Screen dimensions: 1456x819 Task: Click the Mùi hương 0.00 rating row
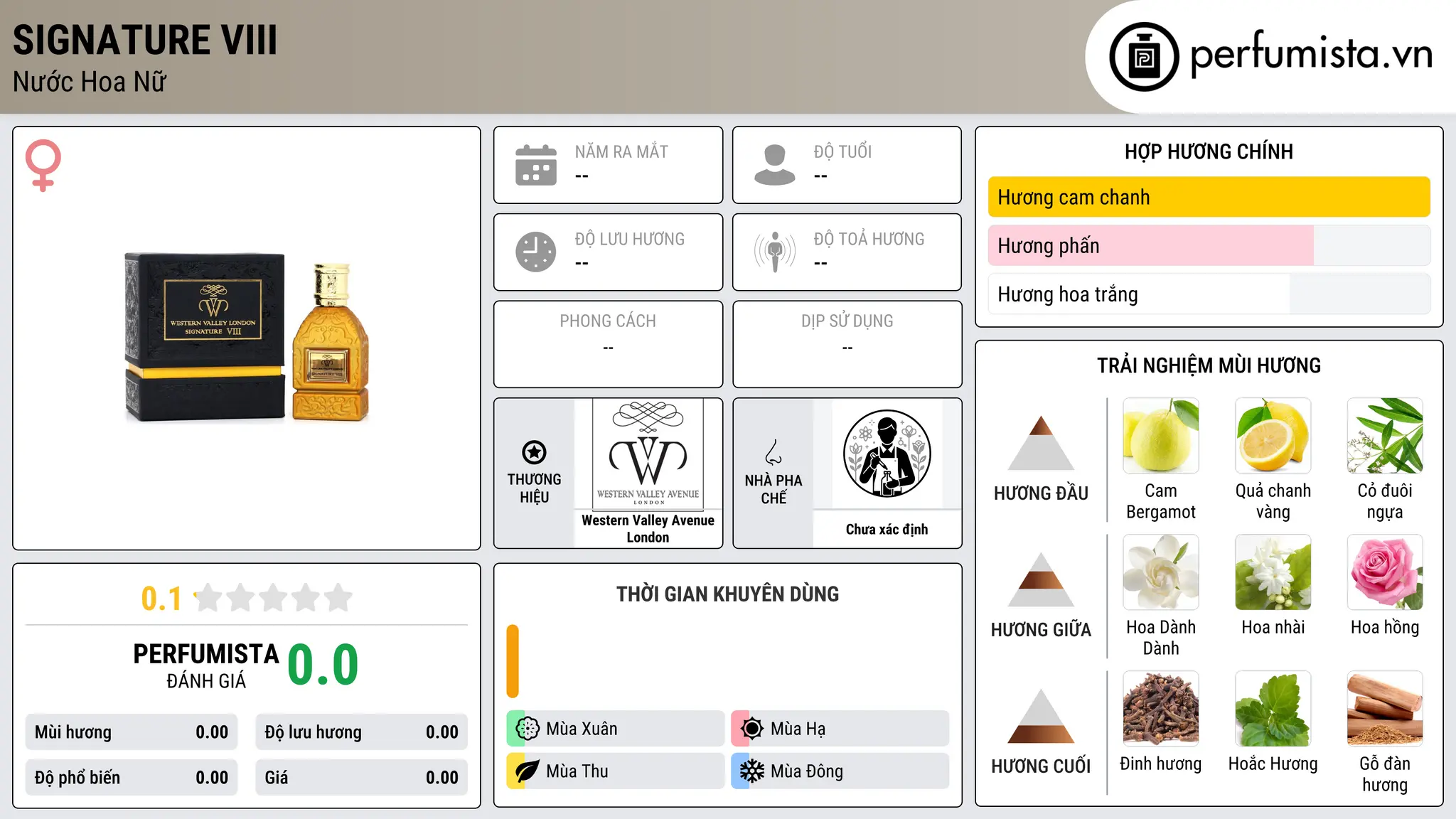point(132,732)
